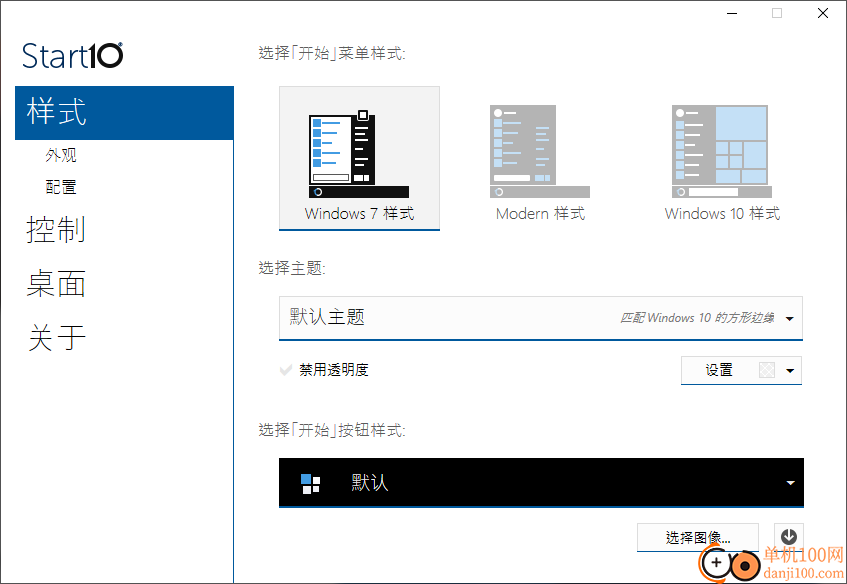This screenshot has height=584, width=847.
Task: Minimize the Start10 window
Action: 732,13
